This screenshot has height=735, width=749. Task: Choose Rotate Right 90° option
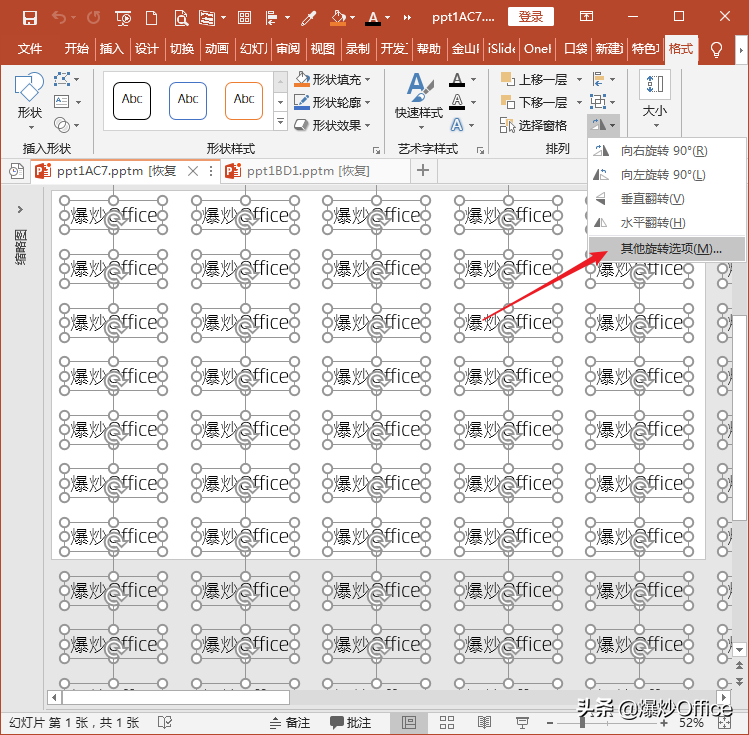tap(666, 151)
